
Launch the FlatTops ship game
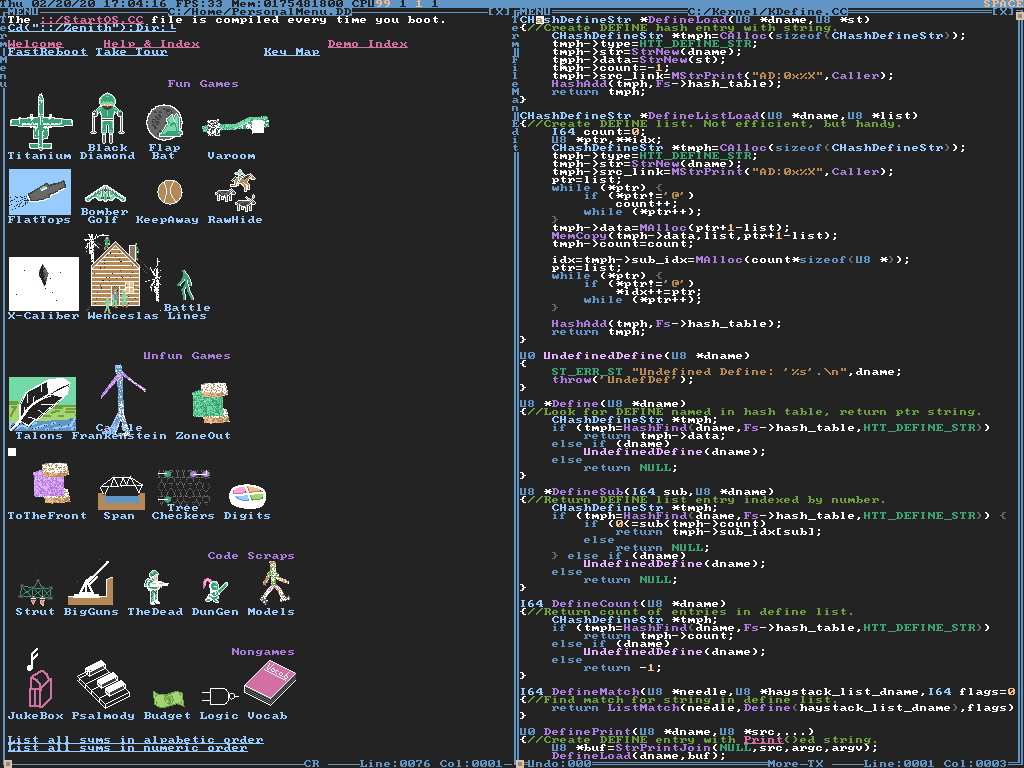(40, 191)
